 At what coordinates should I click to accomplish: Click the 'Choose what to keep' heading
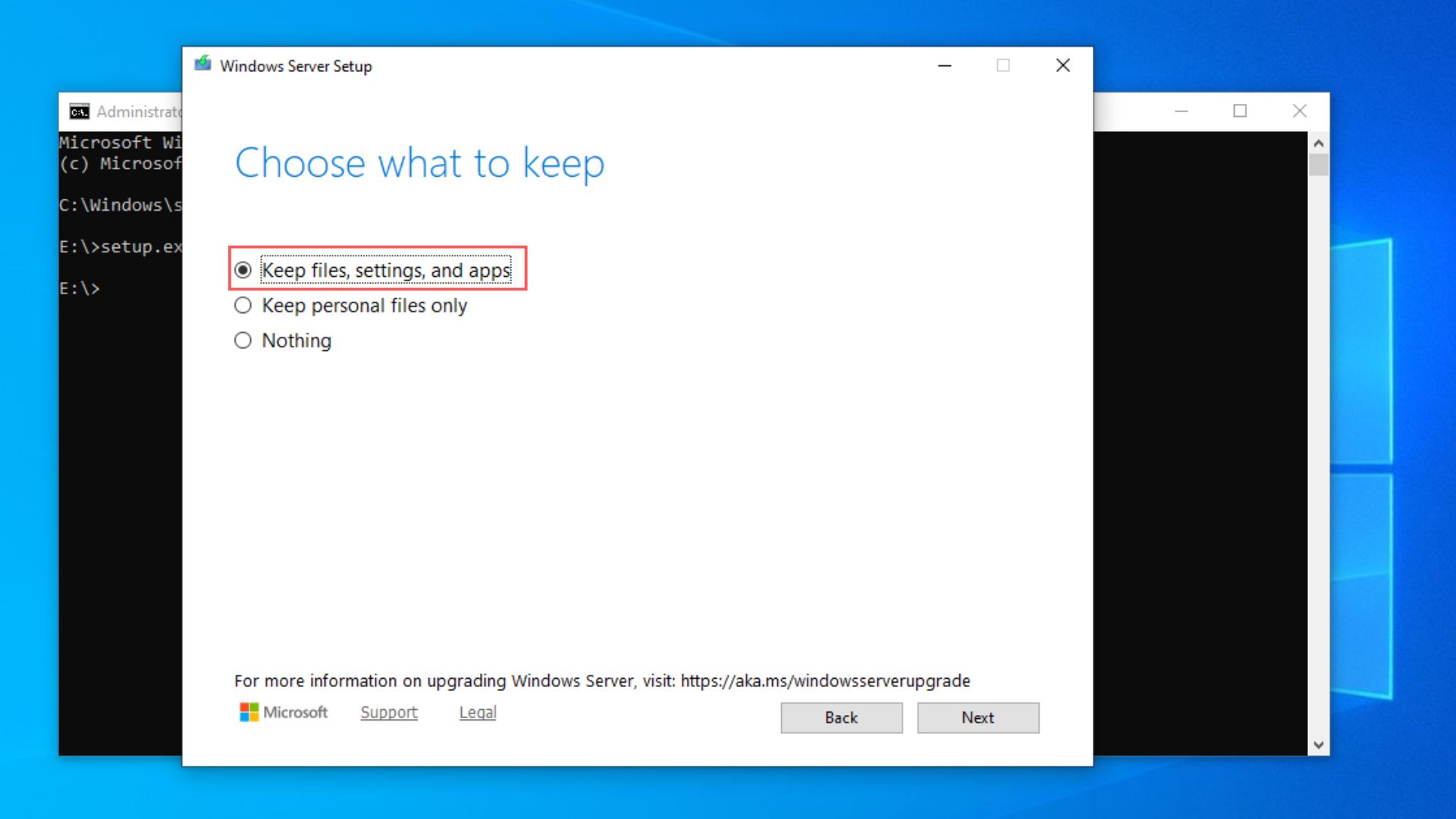[420, 162]
